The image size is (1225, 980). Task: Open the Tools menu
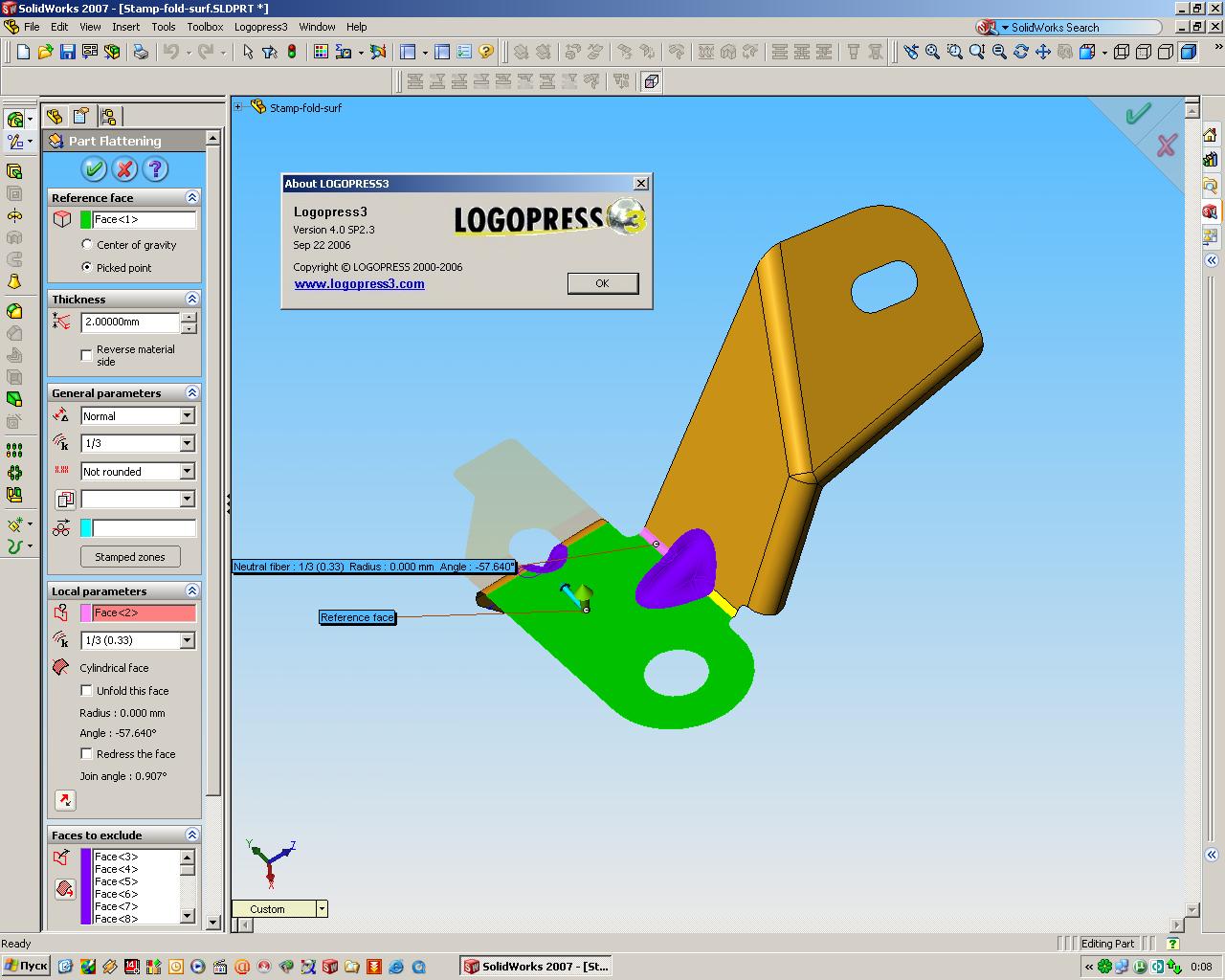164,27
